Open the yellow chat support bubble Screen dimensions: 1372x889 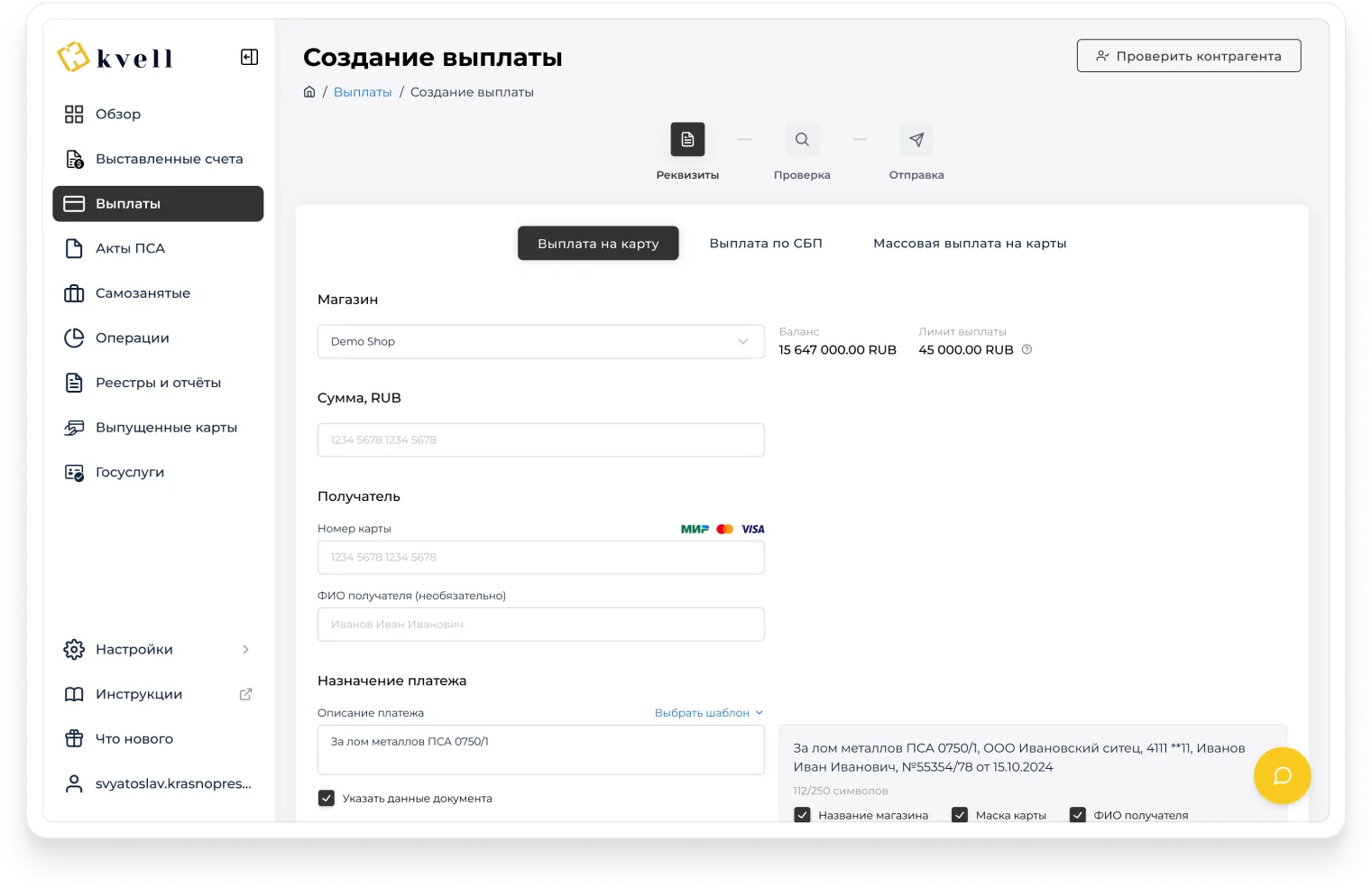pos(1282,776)
